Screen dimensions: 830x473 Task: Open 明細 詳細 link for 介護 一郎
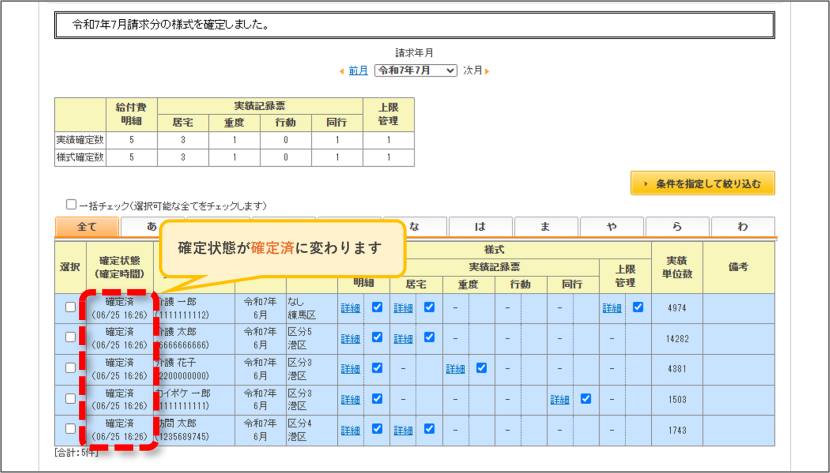coord(350,308)
